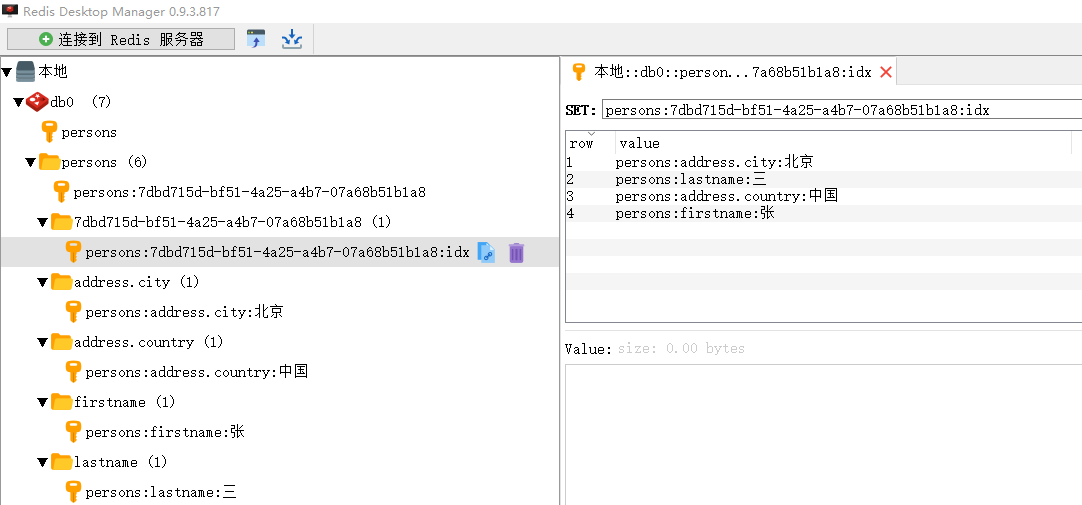
Task: Close the open key tab
Action: point(885,72)
